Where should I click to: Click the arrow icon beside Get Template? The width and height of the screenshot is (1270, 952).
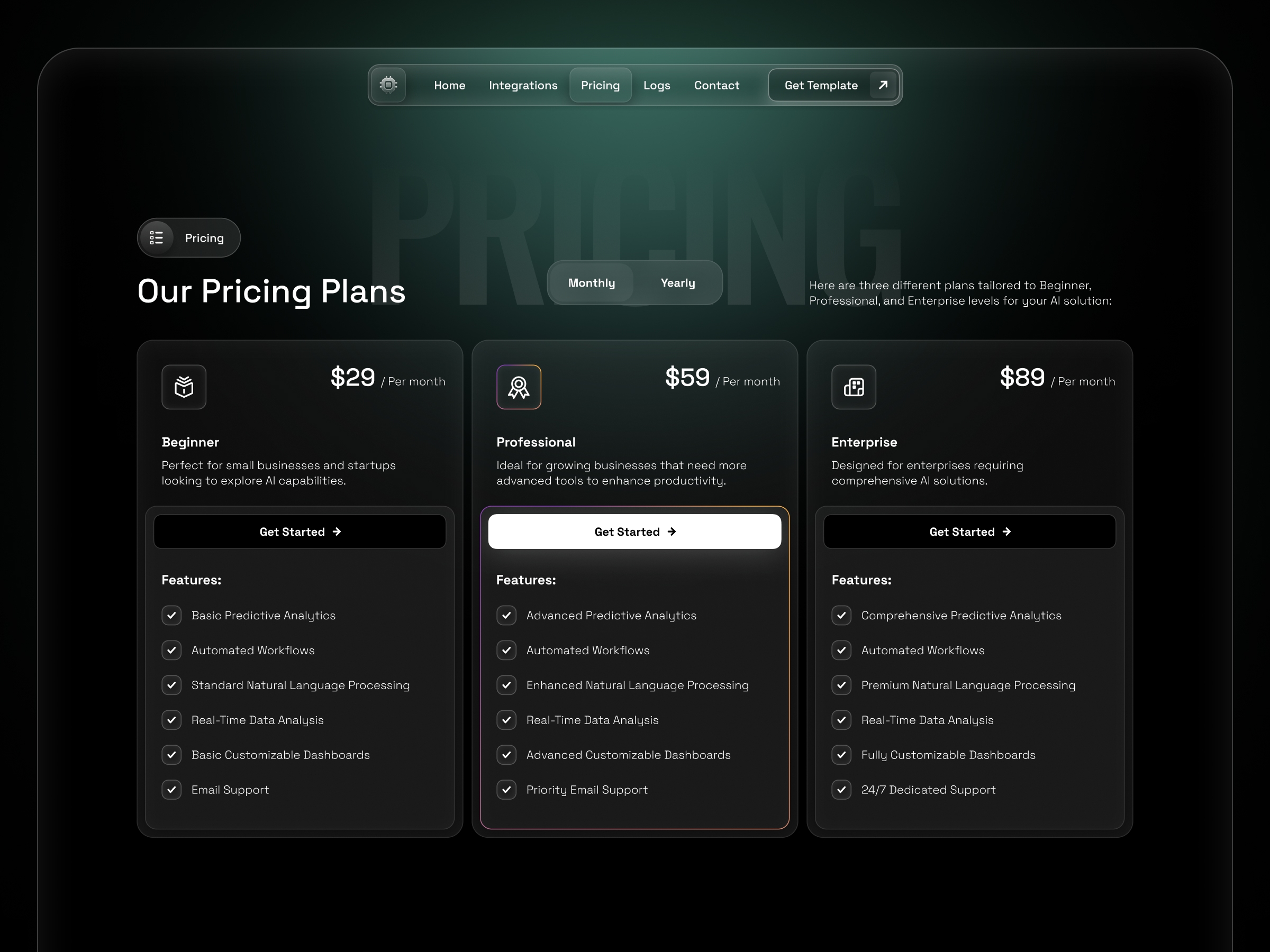883,85
